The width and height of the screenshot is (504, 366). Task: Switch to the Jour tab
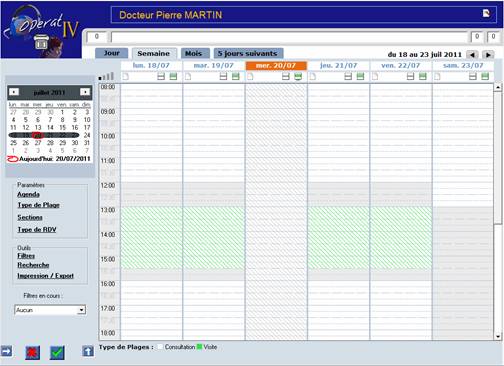(x=112, y=53)
